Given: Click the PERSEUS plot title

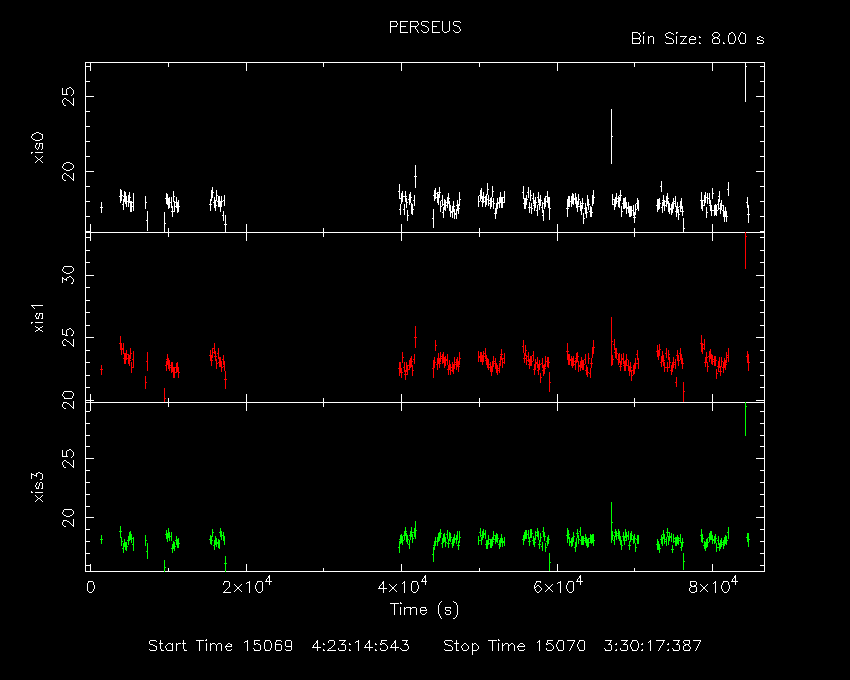Looking at the screenshot, I should [x=425, y=27].
